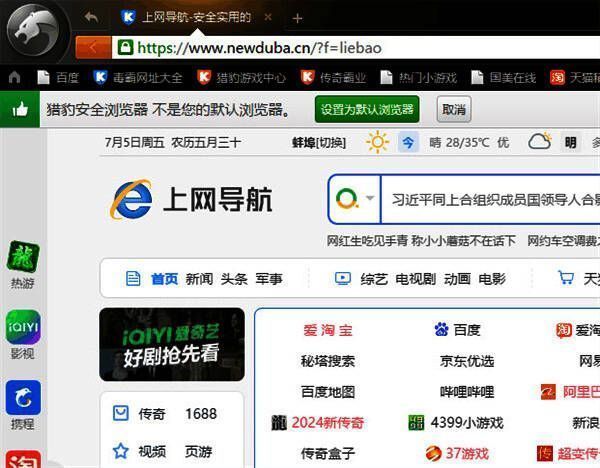Viewport: 600px width, 468px height.
Task: Go back with the orange back arrow
Action: coord(93,47)
